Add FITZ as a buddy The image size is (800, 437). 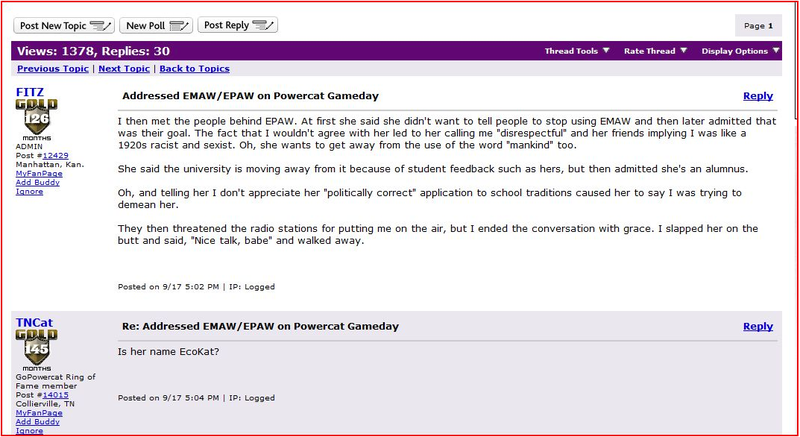(37, 183)
